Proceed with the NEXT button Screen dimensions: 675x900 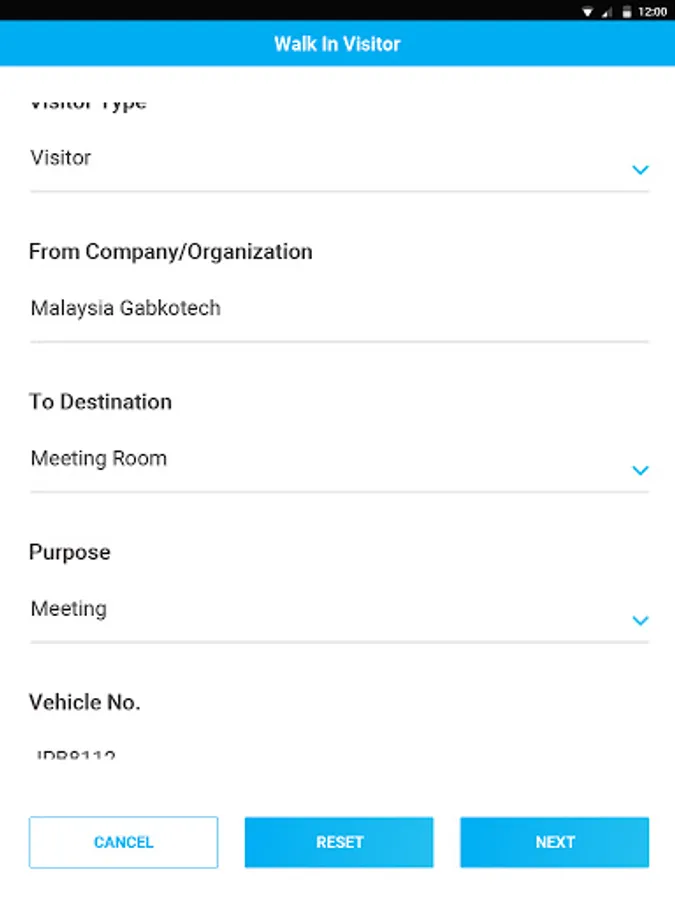click(x=554, y=842)
